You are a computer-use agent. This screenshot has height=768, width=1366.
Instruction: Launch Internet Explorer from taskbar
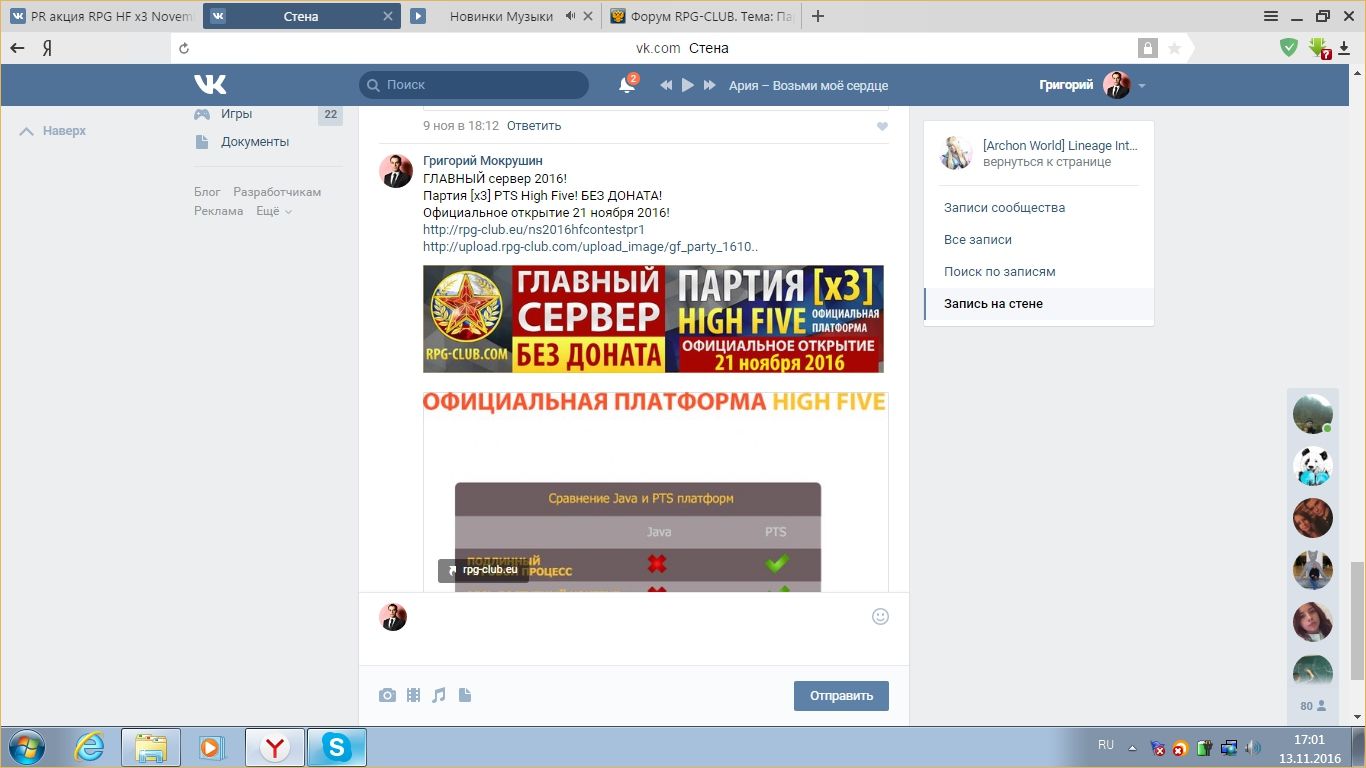(x=89, y=747)
